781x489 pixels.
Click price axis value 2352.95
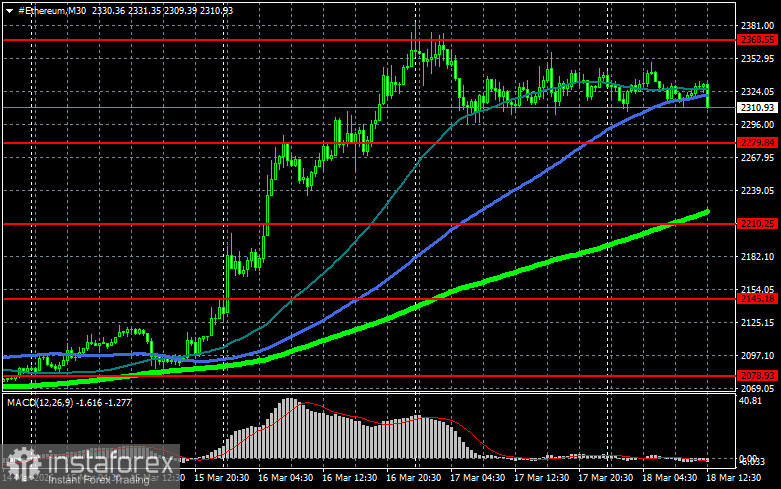tap(758, 59)
